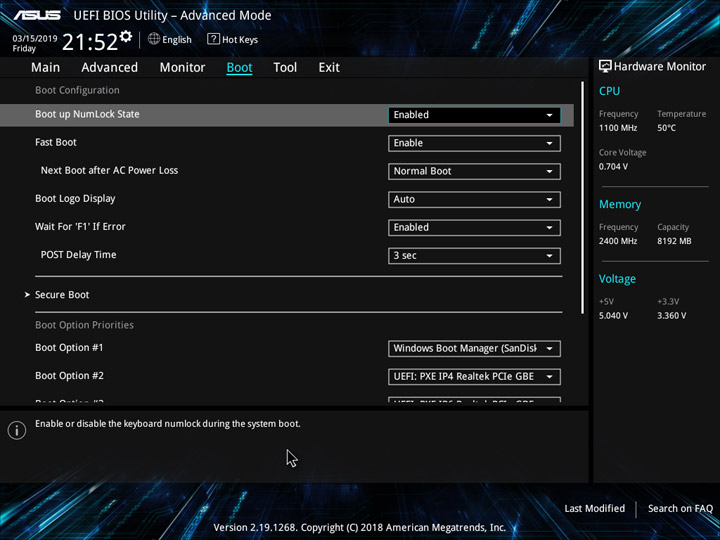This screenshot has width=720, height=540.
Task: Click the Wait For 'F1' If Error label
Action: (80, 226)
